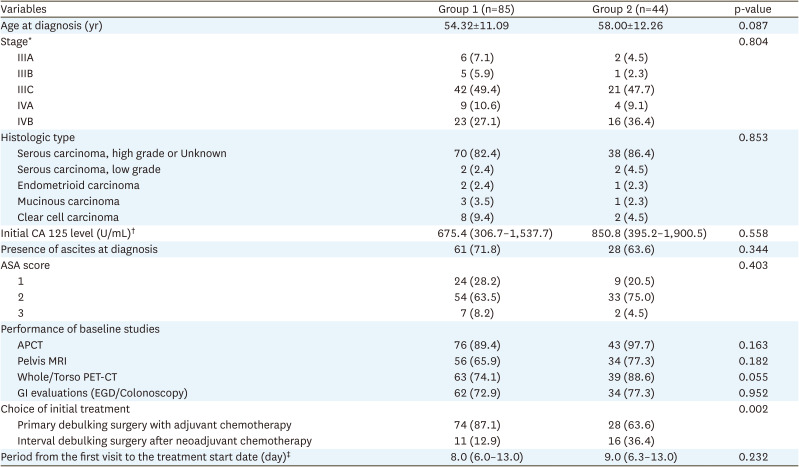The height and width of the screenshot is (467, 799).
Task: Click the value "58.00±12.26"
Action: 630,25
